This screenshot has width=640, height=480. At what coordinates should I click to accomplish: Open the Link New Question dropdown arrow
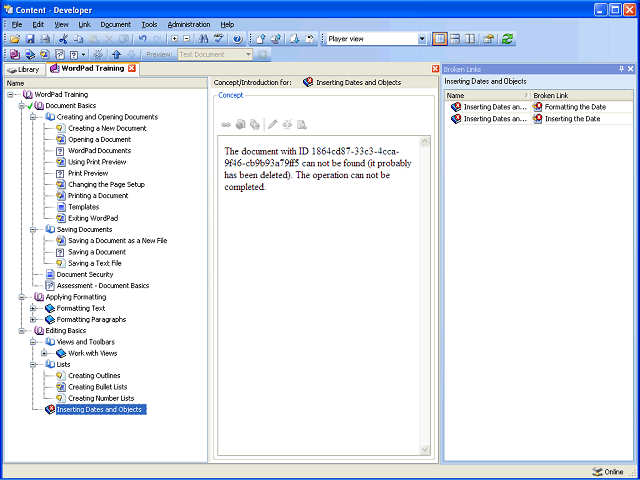pyautogui.click(x=84, y=54)
